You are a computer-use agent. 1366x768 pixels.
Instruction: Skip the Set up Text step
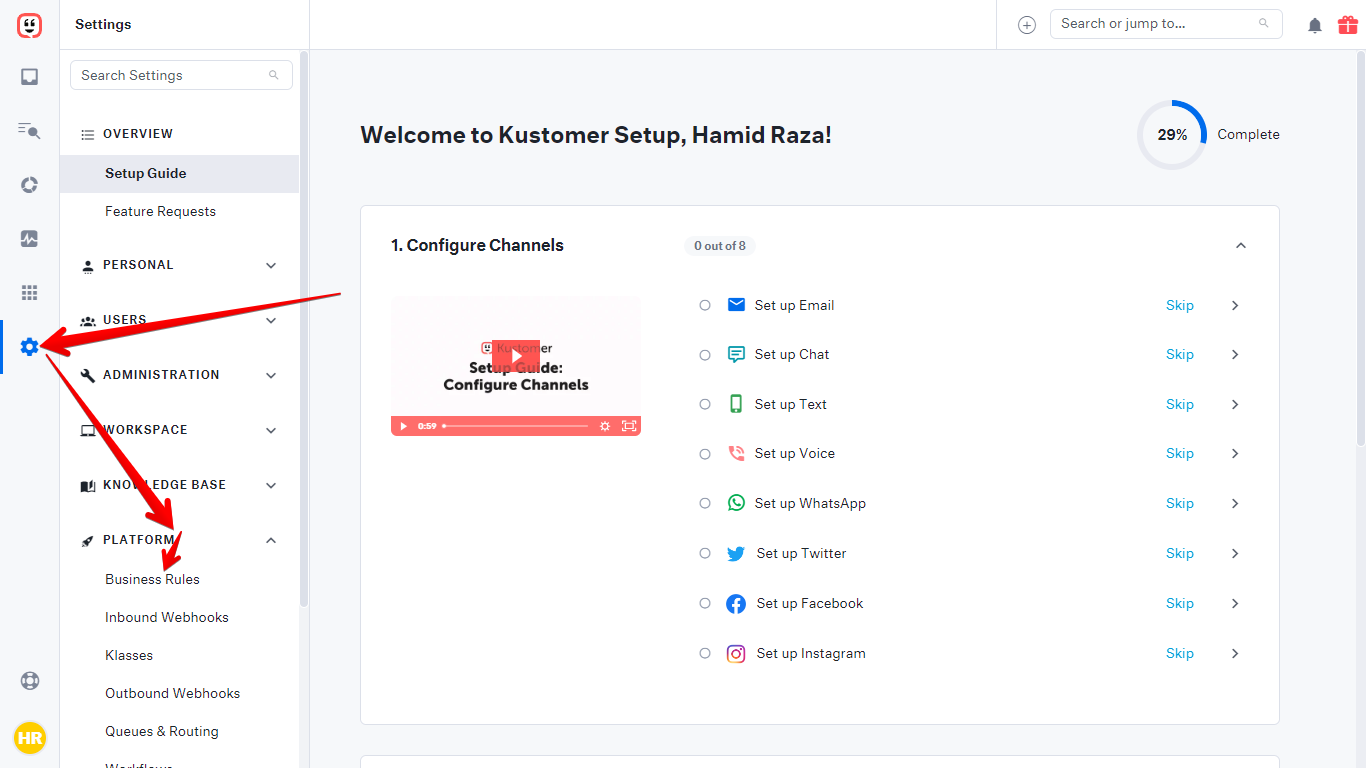(1180, 404)
